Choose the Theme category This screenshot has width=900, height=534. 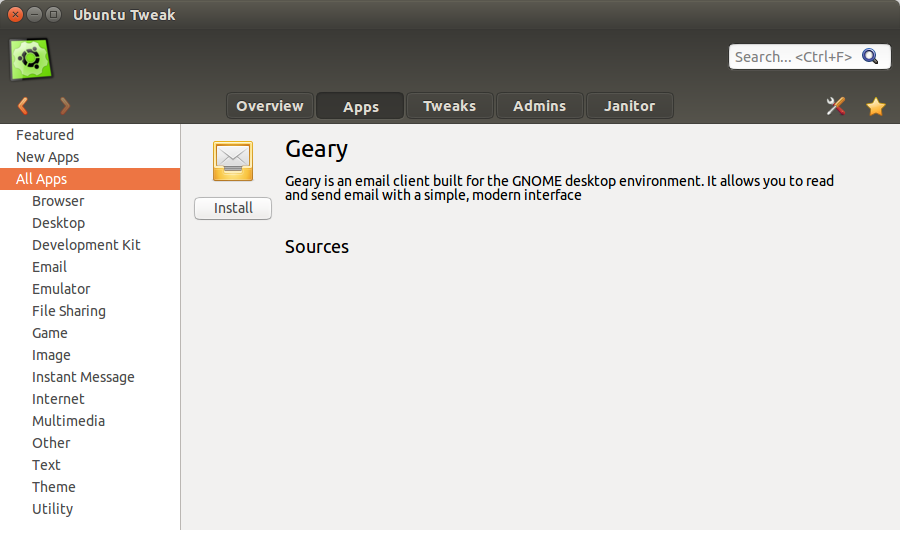pyautogui.click(x=90, y=487)
